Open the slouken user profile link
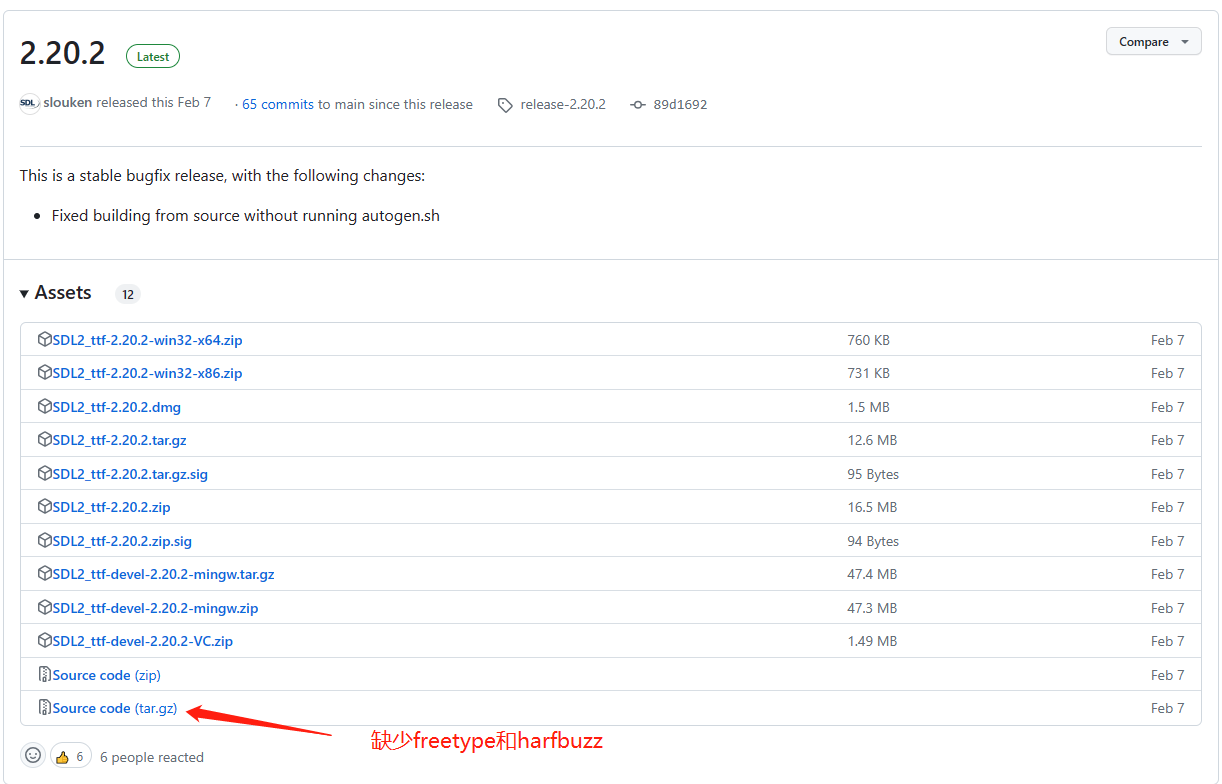The width and height of the screenshot is (1222, 784). click(x=67, y=103)
